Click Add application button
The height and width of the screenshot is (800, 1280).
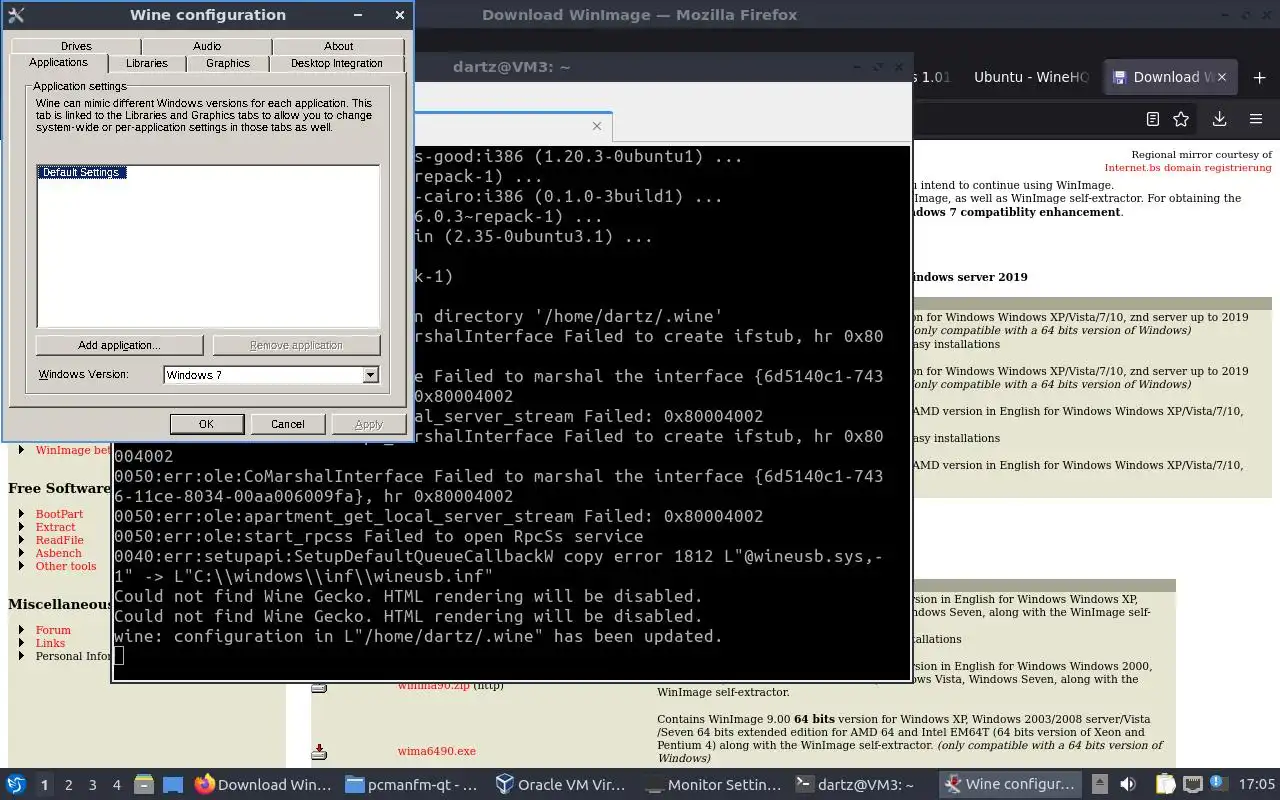point(119,345)
